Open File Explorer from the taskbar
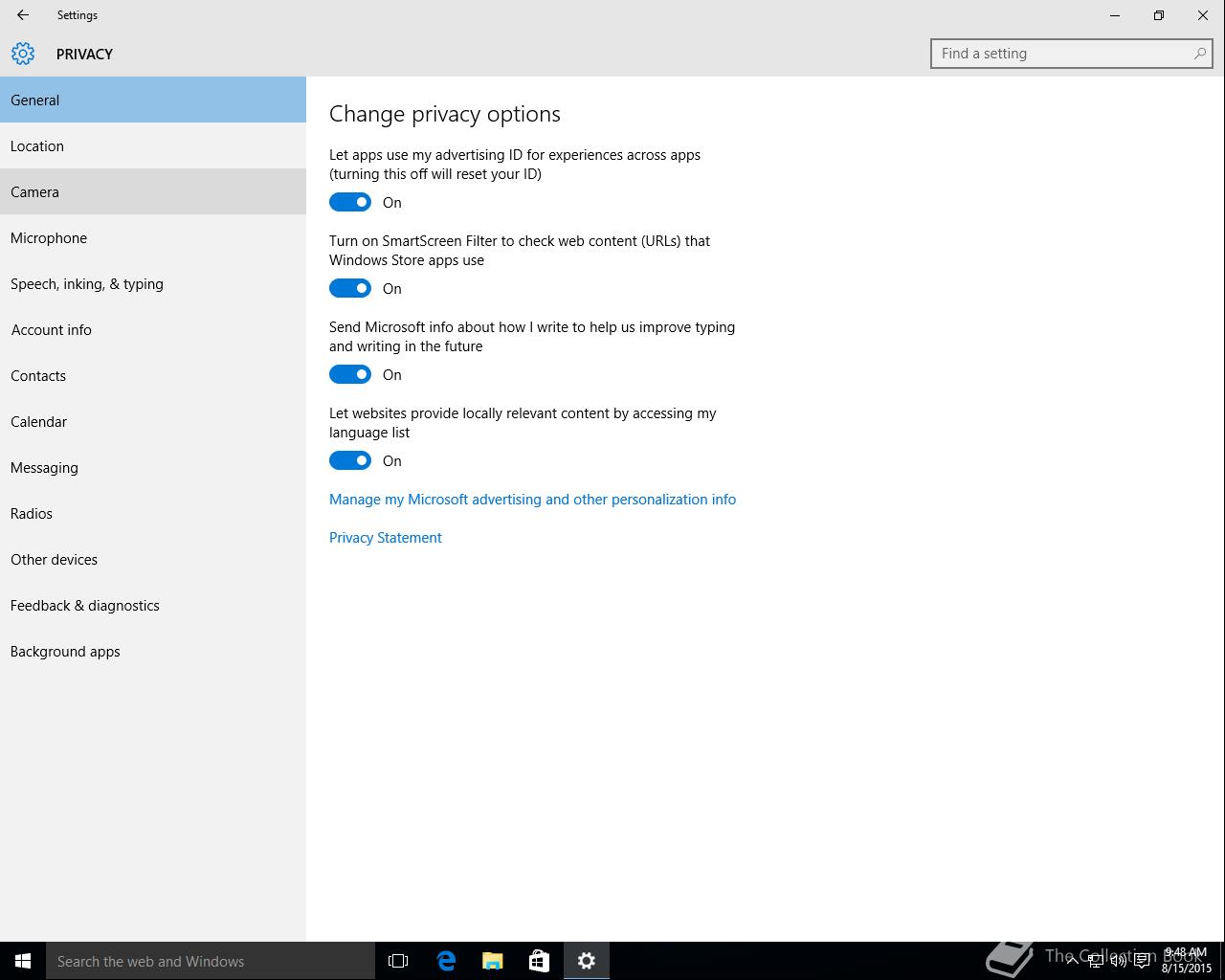This screenshot has width=1225, height=980. pyautogui.click(x=493, y=961)
